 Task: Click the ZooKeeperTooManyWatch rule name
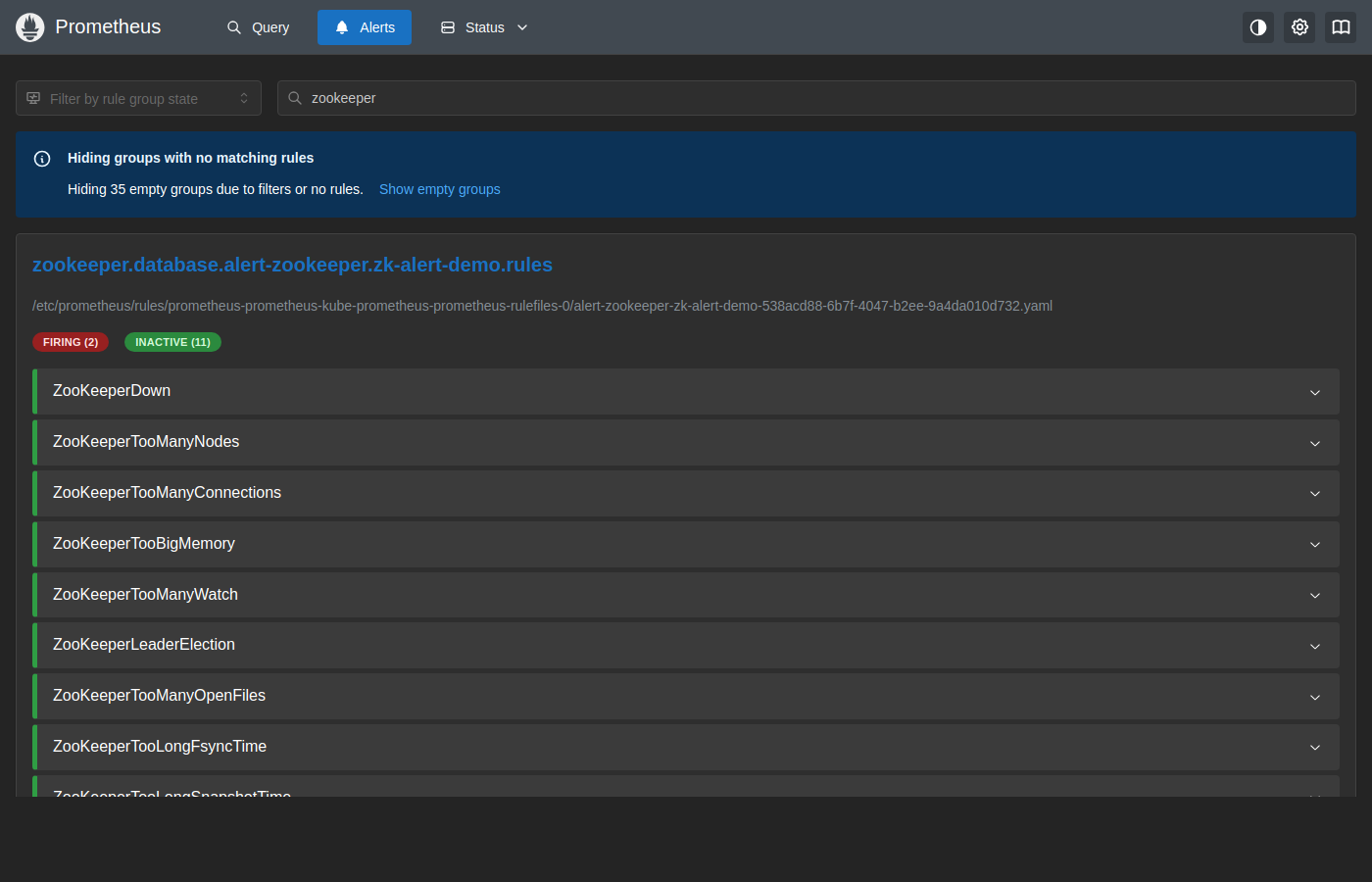[x=145, y=595]
